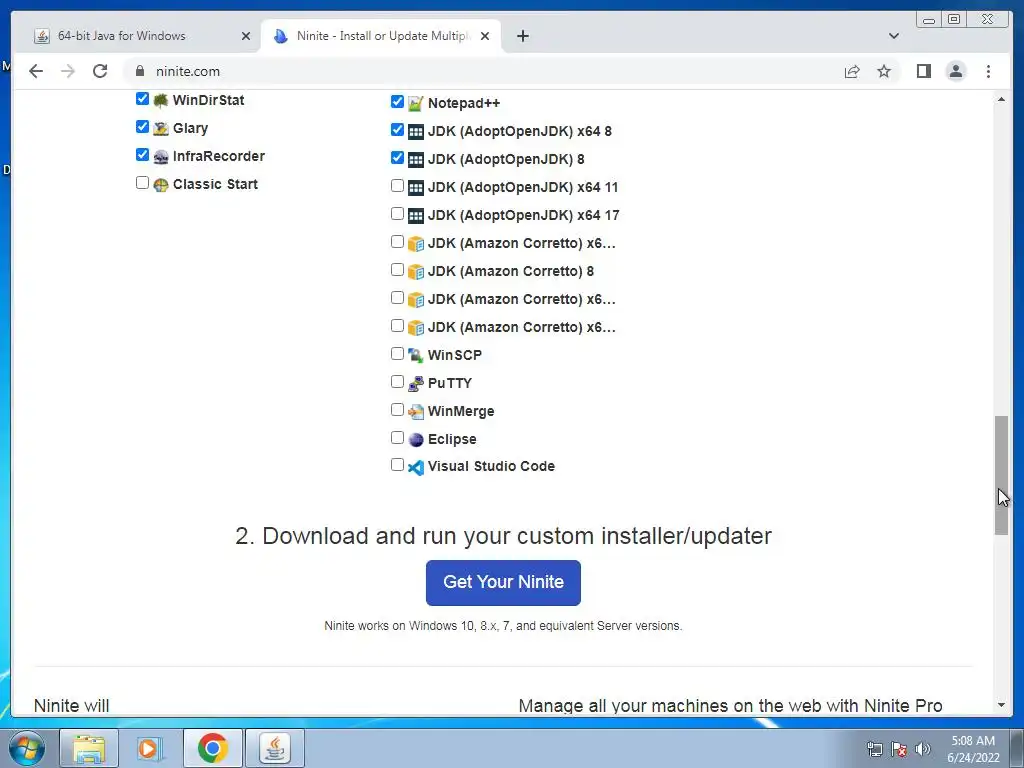Click the JDK Amazon Corretto 8 icon

416,272
